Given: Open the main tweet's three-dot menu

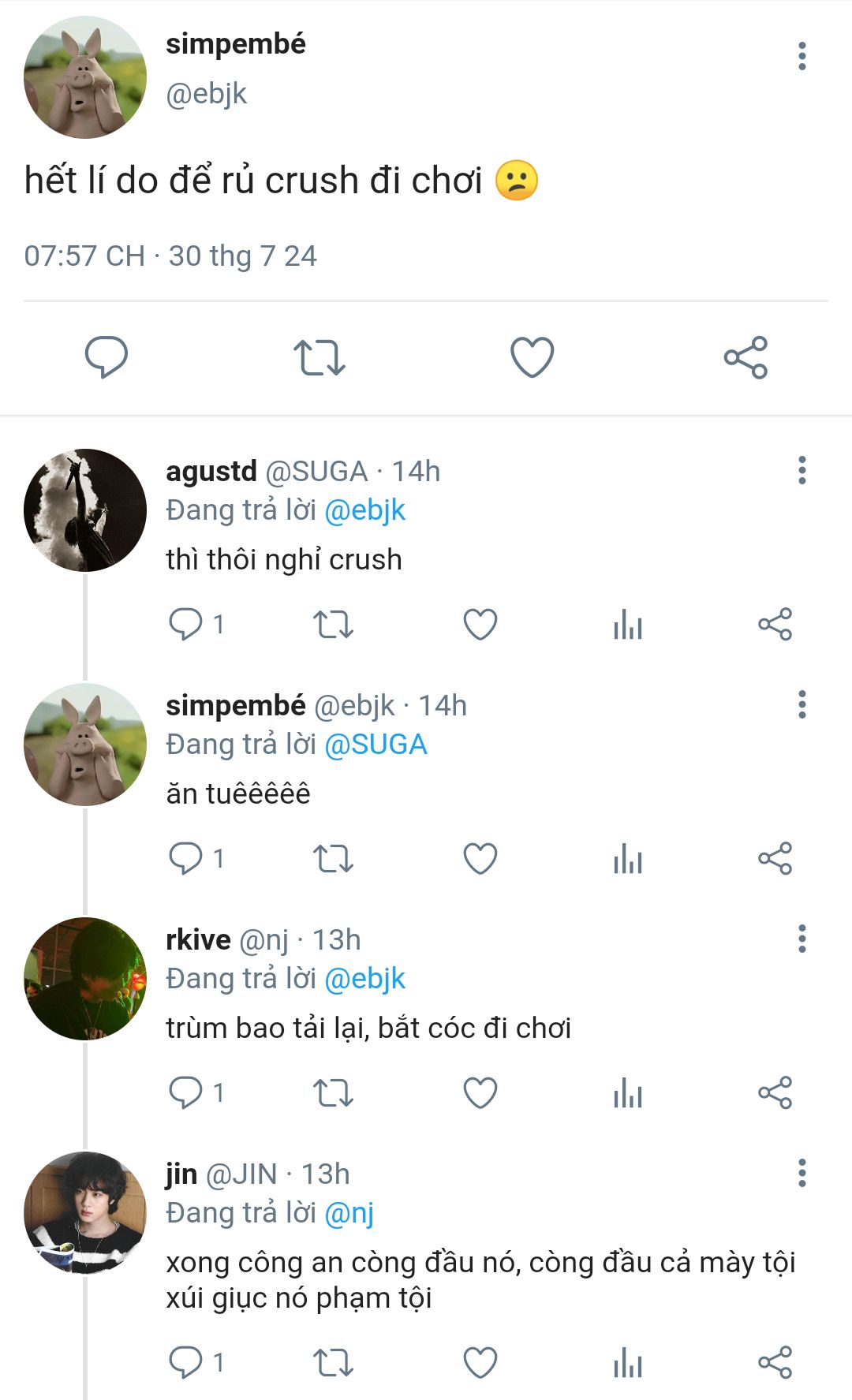Looking at the screenshot, I should pos(802,56).
